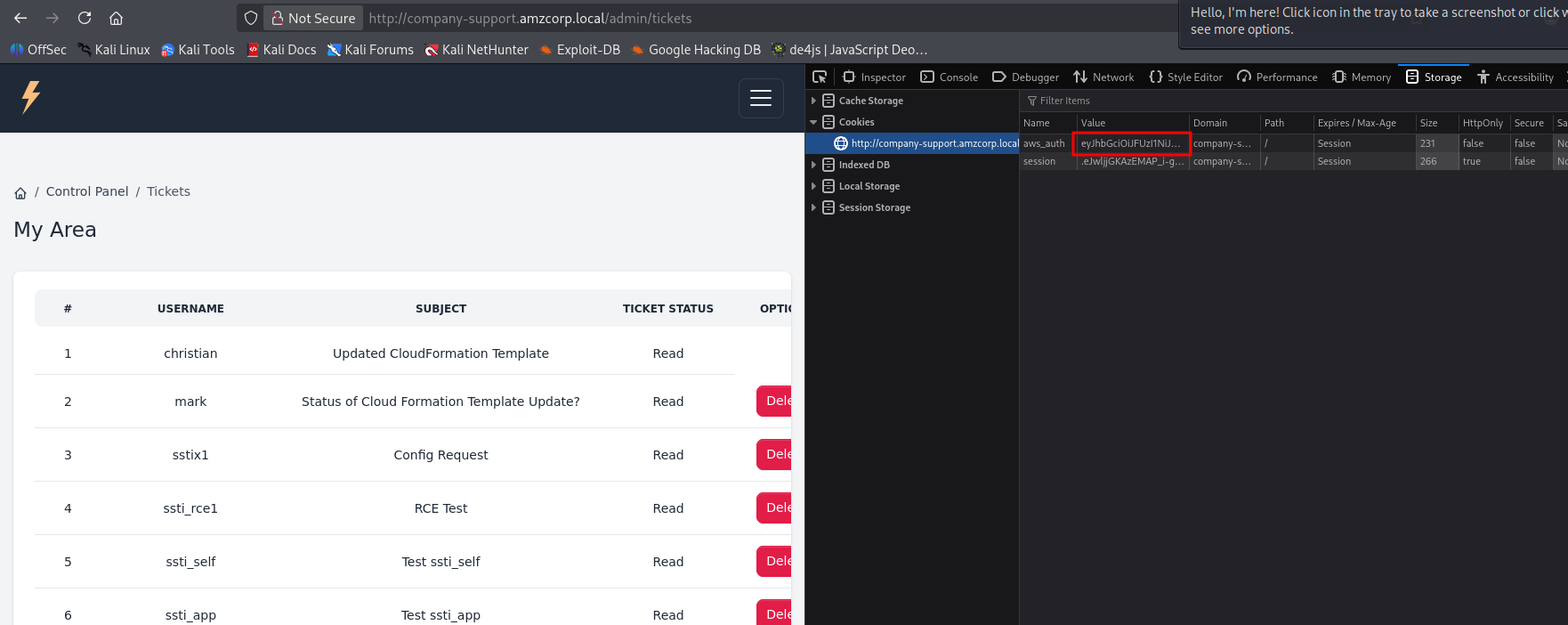Click the Control Panel breadcrumb
The height and width of the screenshot is (625, 1568).
click(87, 191)
